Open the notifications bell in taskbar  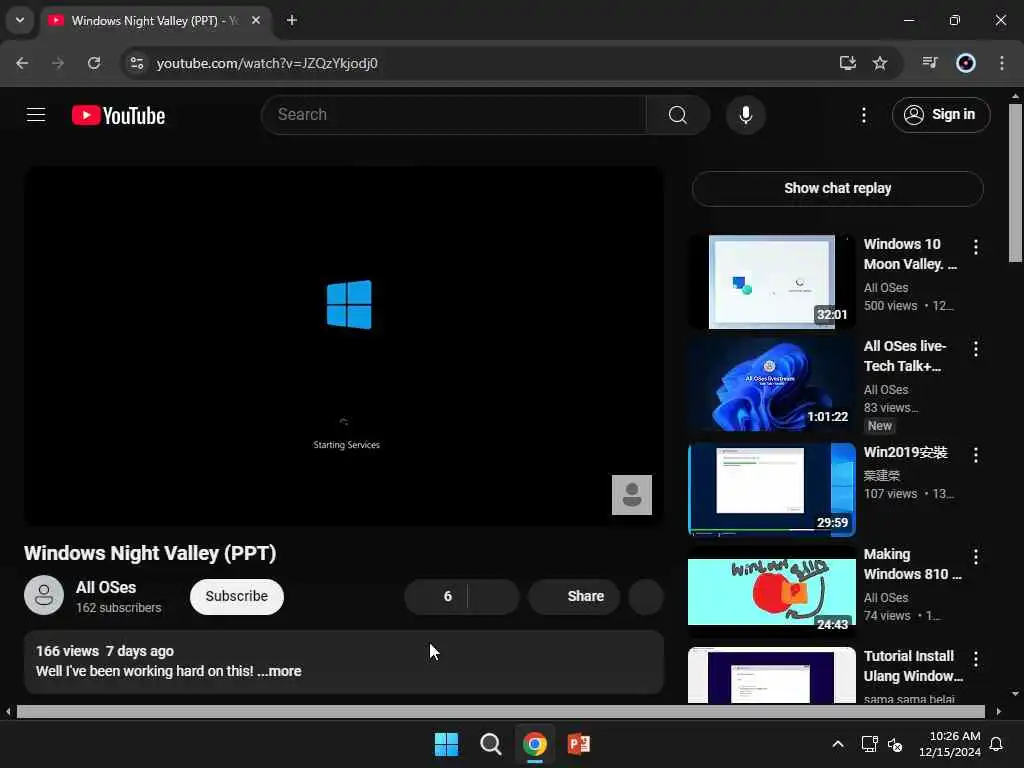point(996,744)
